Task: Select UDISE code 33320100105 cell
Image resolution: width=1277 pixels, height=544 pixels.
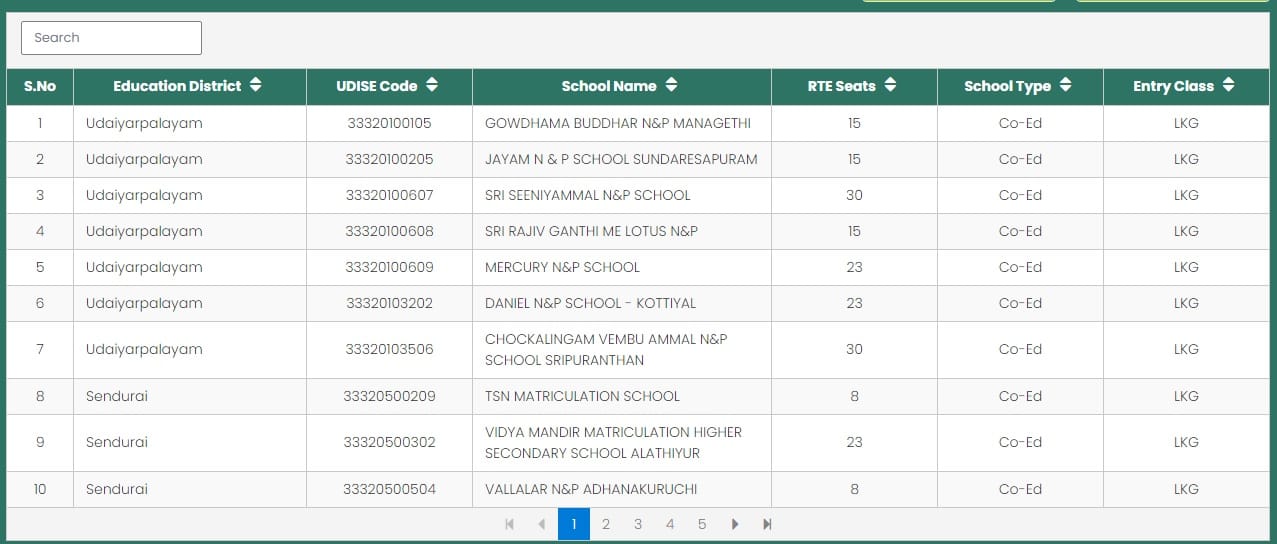Action: click(x=389, y=123)
